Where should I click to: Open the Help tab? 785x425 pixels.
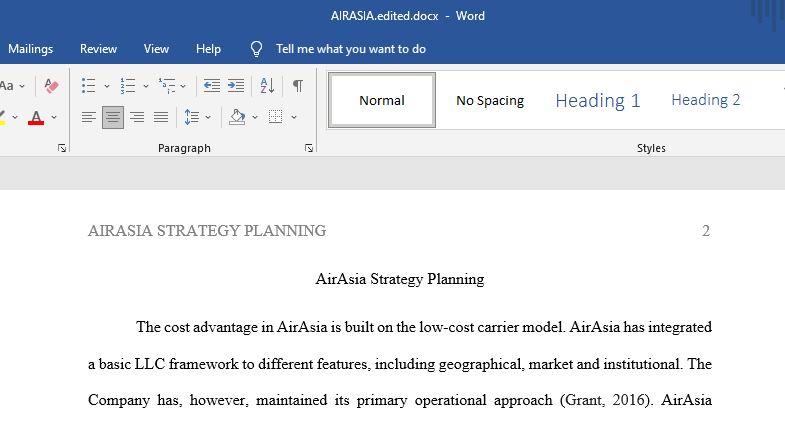[x=208, y=49]
